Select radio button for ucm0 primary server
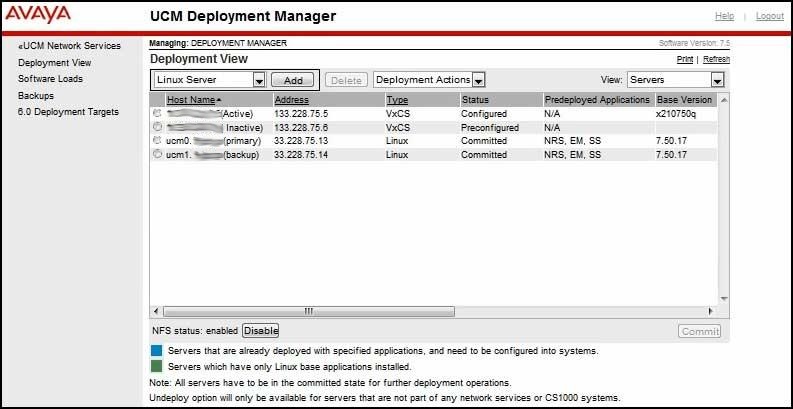793x409 pixels. 157,141
